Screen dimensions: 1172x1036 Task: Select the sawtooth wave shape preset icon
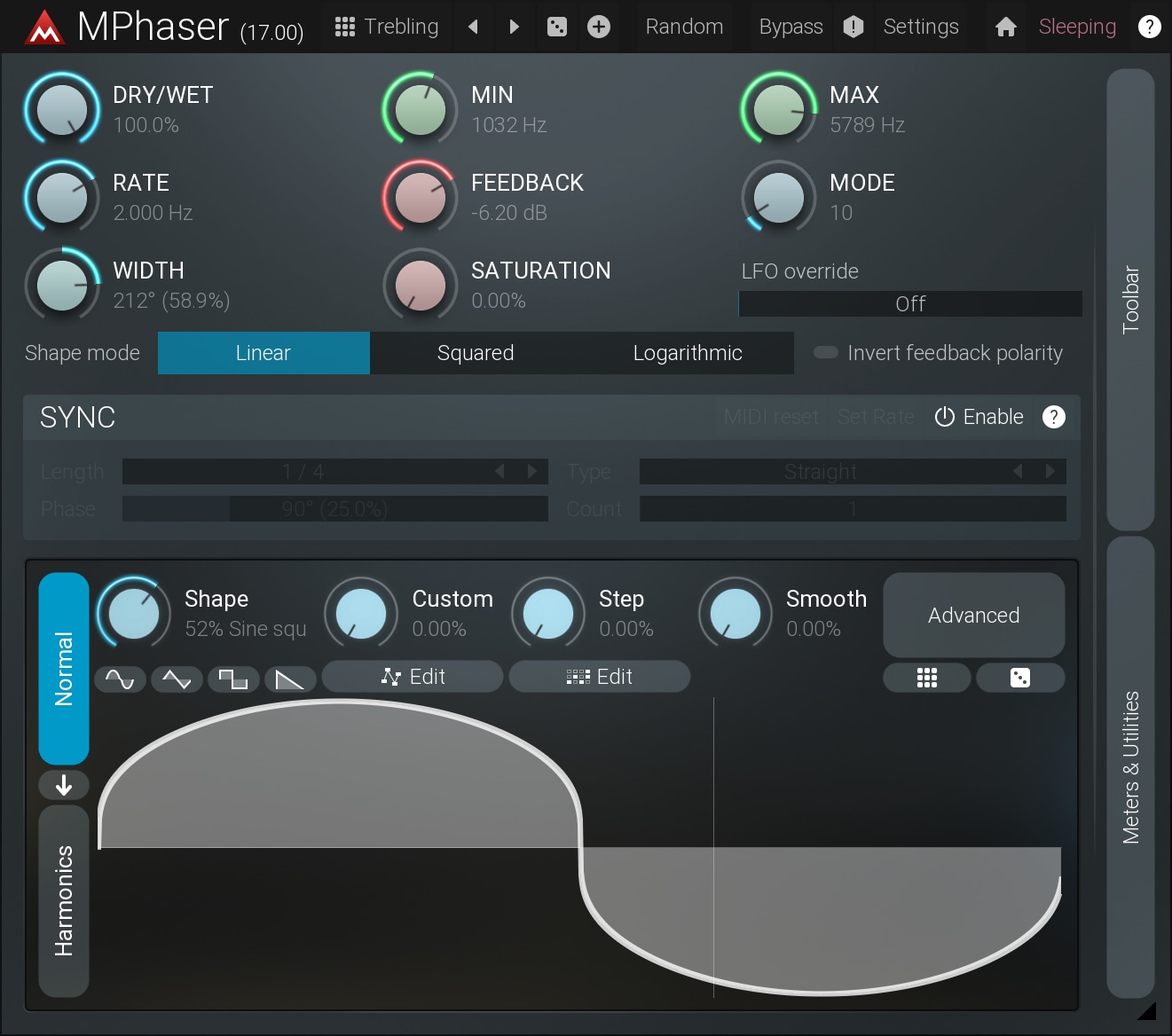pyautogui.click(x=290, y=679)
